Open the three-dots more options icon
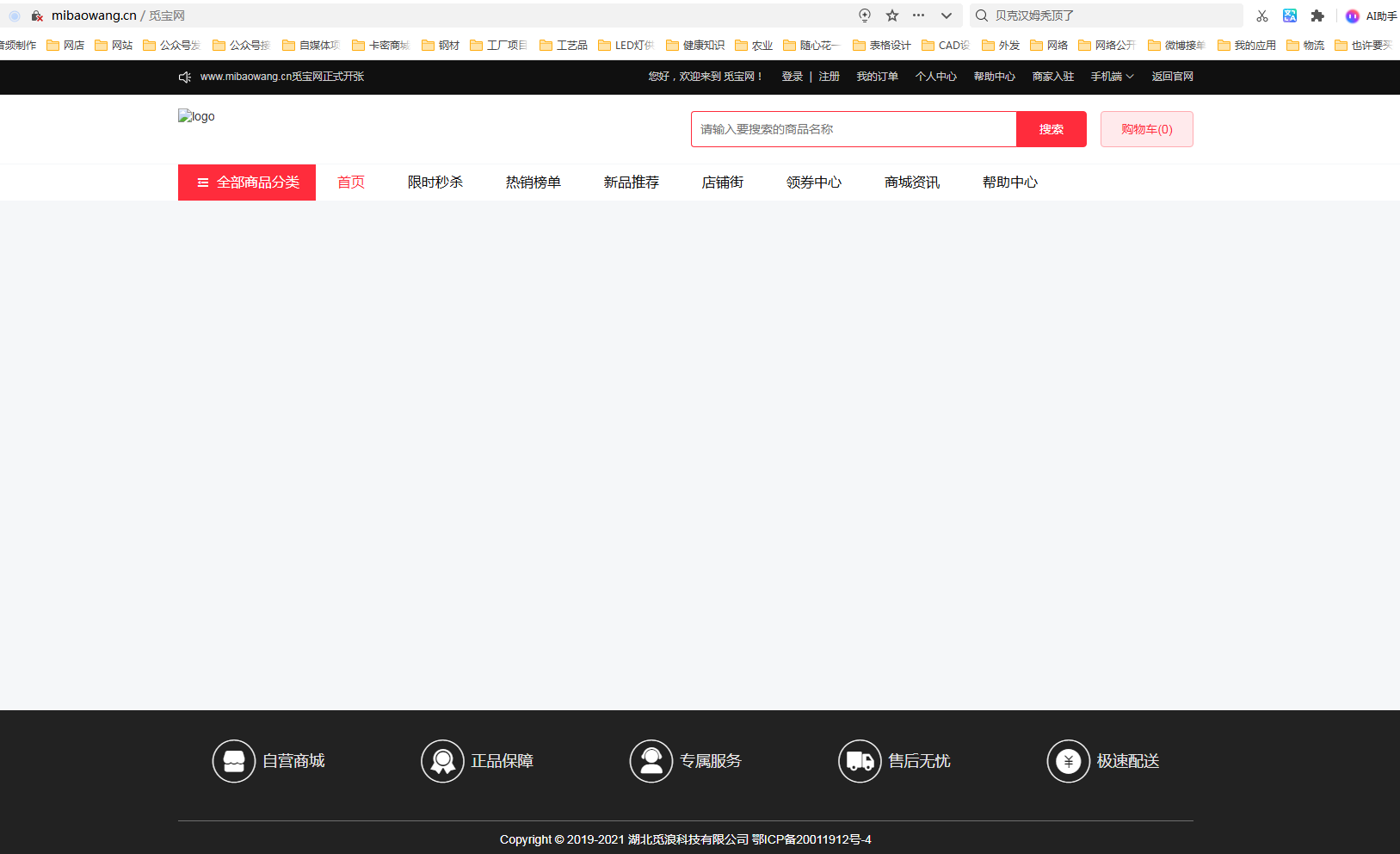This screenshot has width=1400, height=854. click(919, 15)
